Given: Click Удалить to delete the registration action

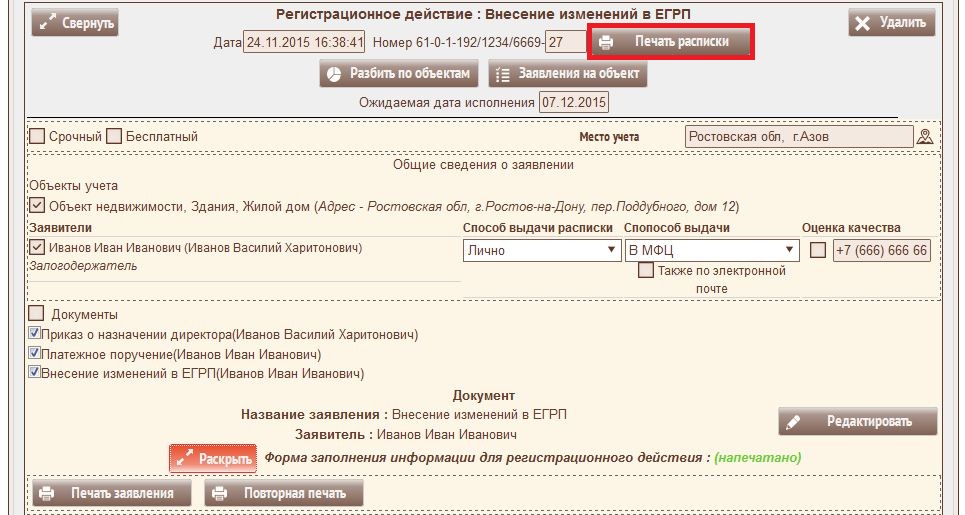Looking at the screenshot, I should click(892, 22).
